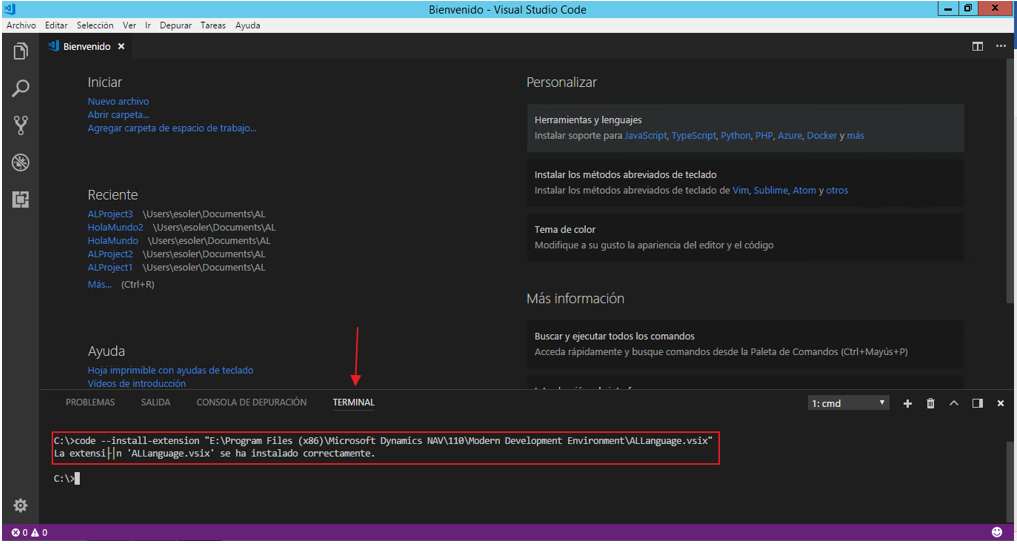
Task: Open the Manage gear icon
Action: click(20, 506)
